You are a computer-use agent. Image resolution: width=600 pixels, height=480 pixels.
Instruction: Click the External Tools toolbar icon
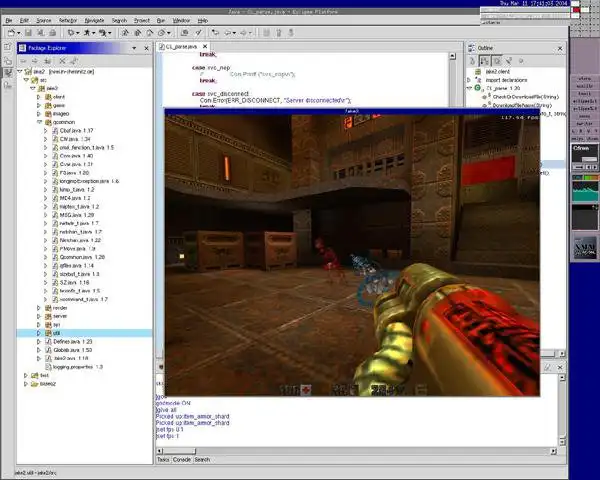pyautogui.click(x=103, y=33)
